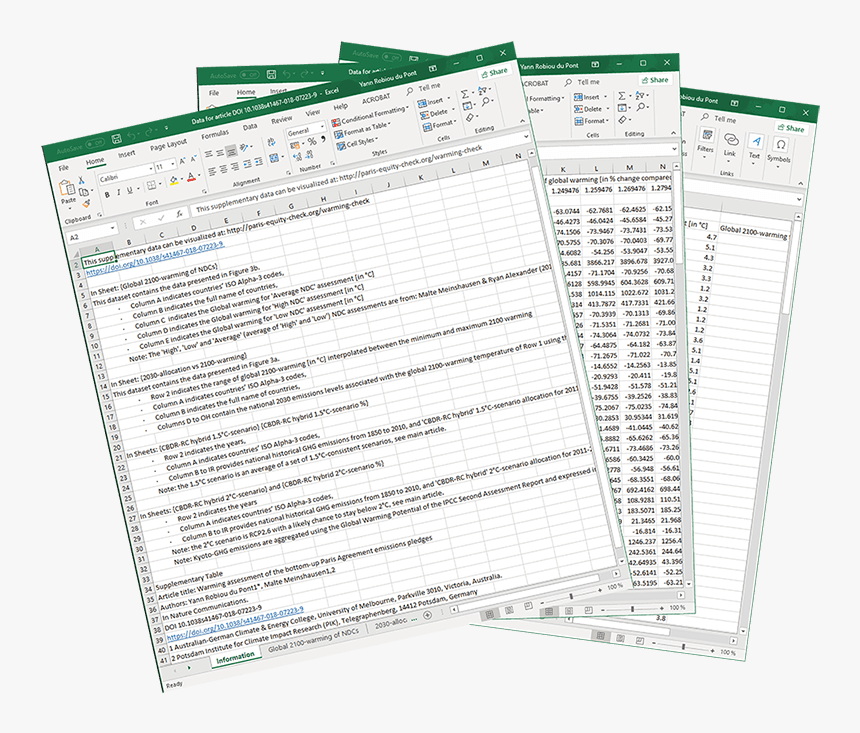Apply Italic formatting in the front window
This screenshot has height=733, width=860.
pos(118,192)
